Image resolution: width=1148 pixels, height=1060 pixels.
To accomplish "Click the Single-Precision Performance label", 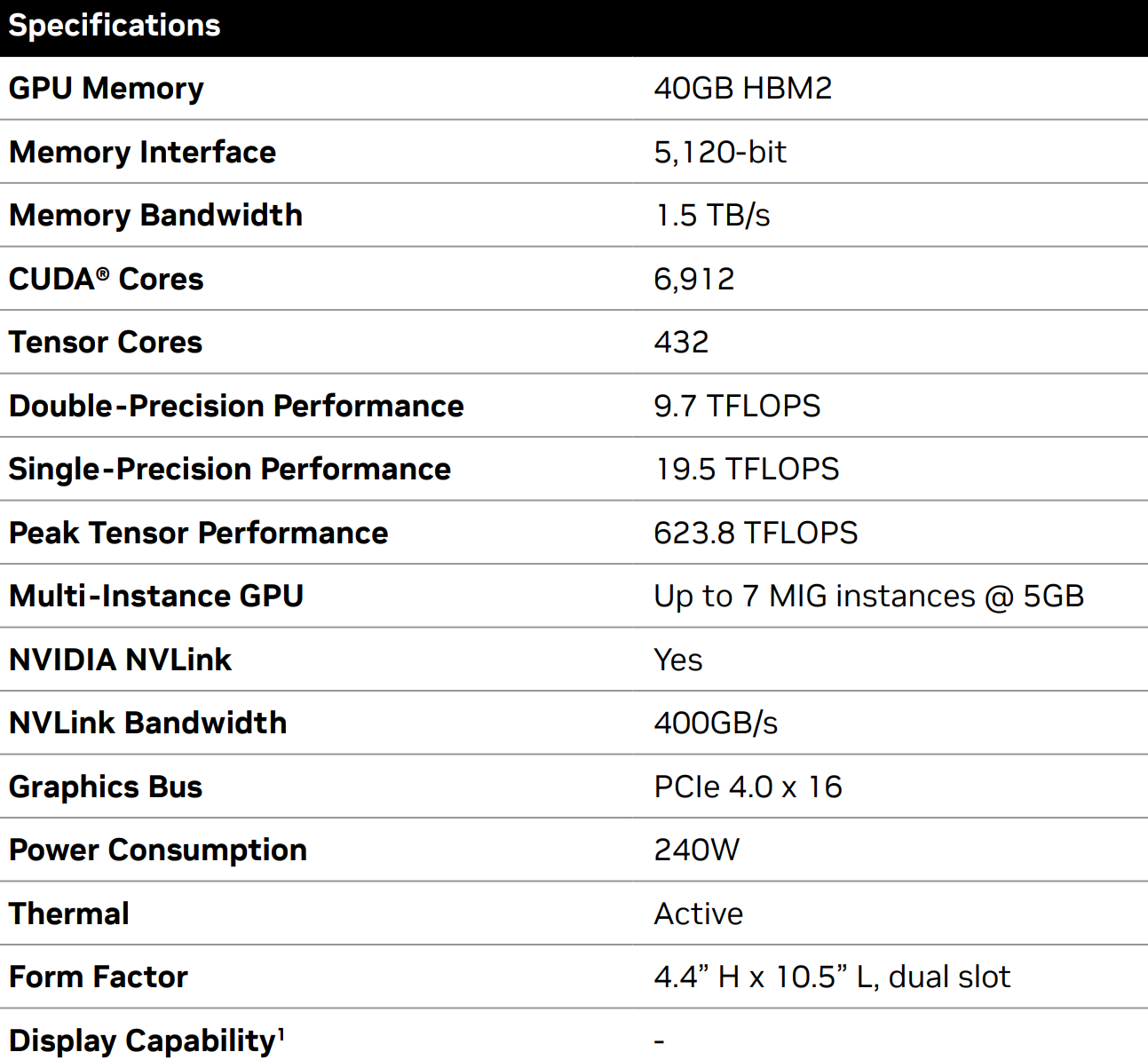I will tap(230, 469).
